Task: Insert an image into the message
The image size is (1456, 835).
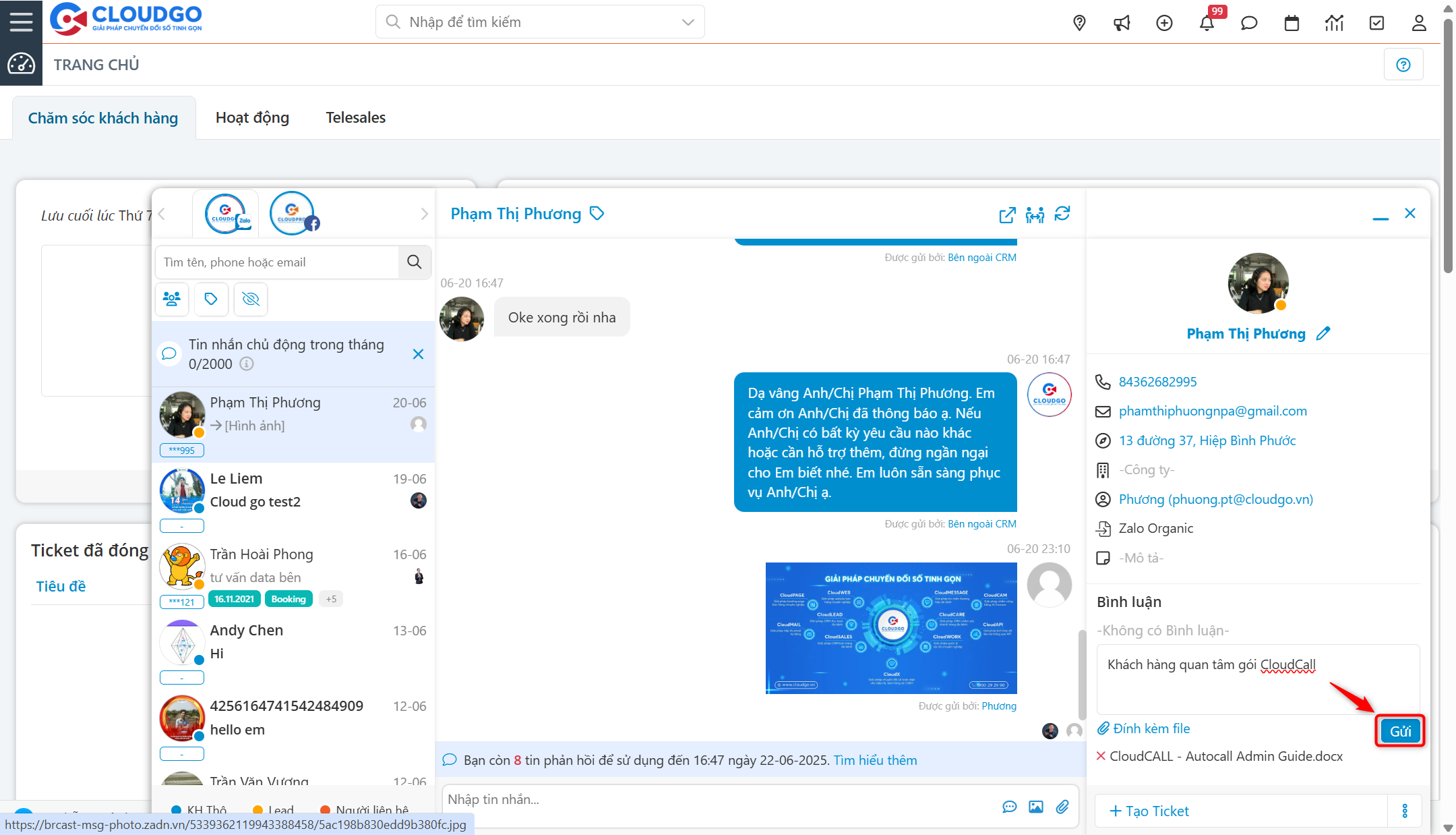Action: (x=1037, y=807)
